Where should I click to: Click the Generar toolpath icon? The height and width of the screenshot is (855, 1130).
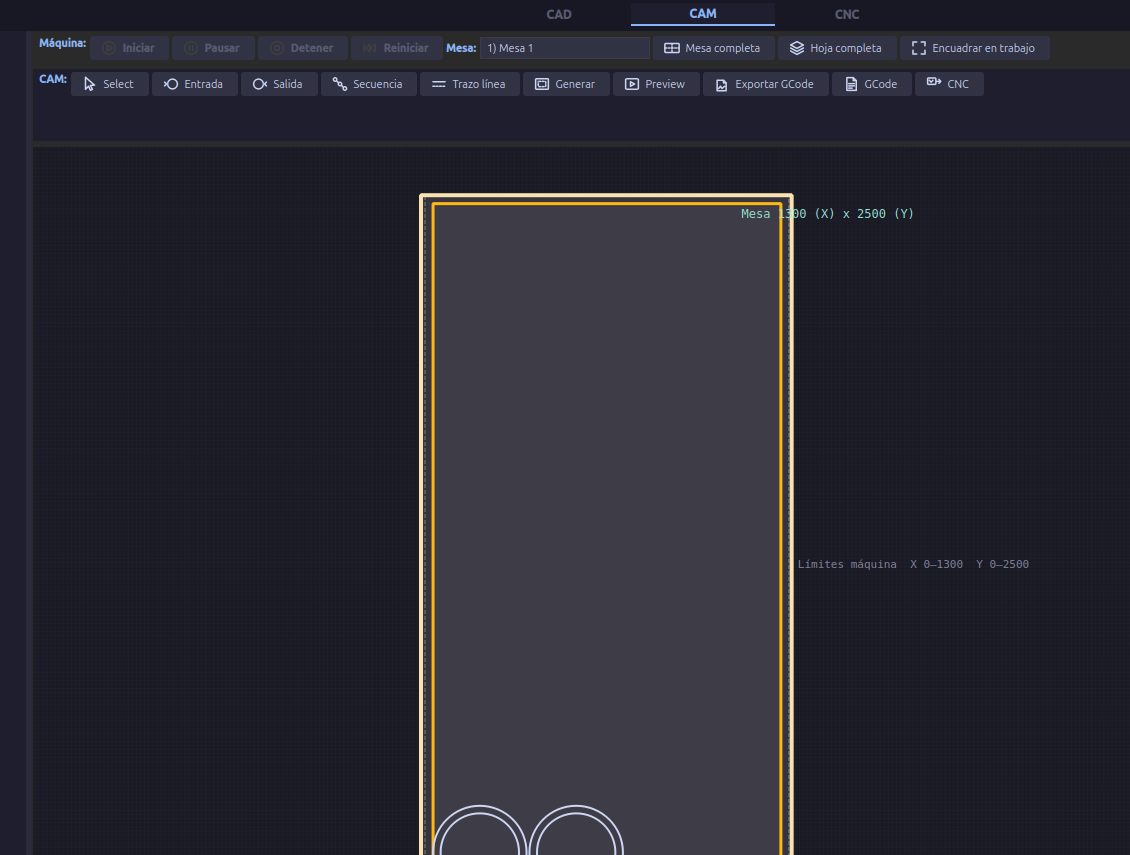[542, 84]
